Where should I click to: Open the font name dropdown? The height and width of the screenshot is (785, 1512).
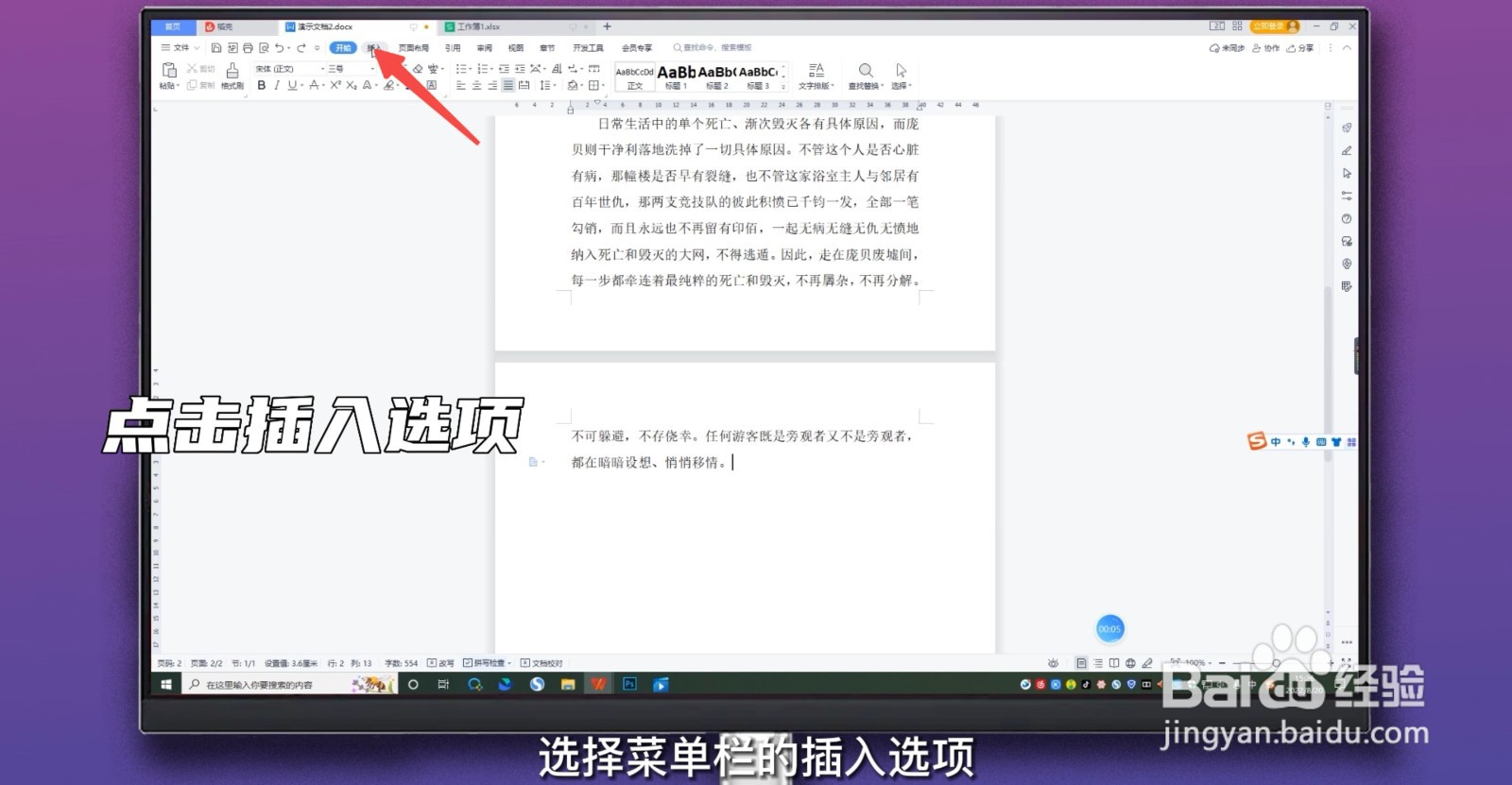tap(322, 69)
